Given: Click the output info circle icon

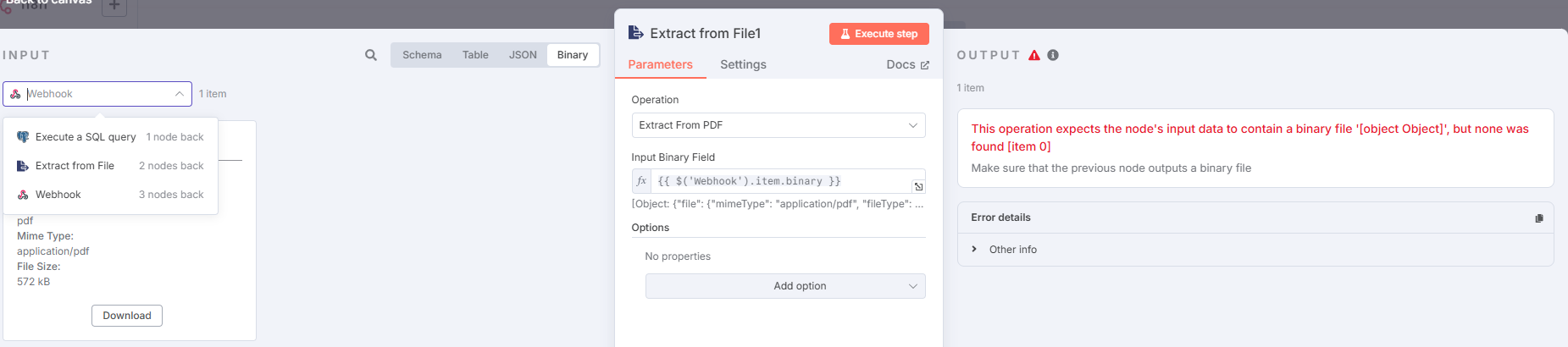Looking at the screenshot, I should click(1053, 55).
